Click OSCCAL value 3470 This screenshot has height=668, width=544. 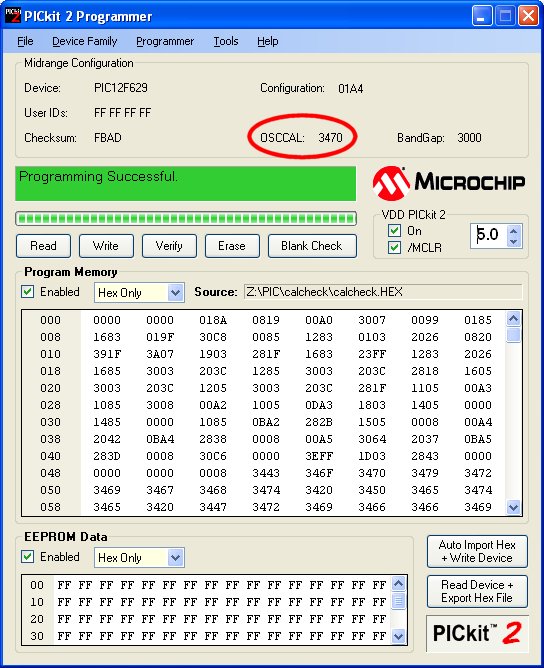point(330,138)
